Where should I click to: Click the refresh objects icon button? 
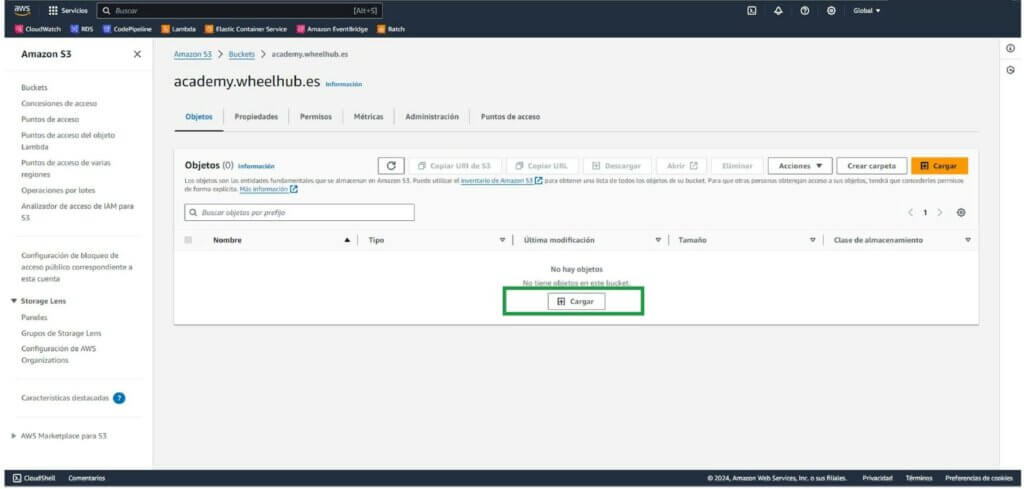click(x=391, y=166)
